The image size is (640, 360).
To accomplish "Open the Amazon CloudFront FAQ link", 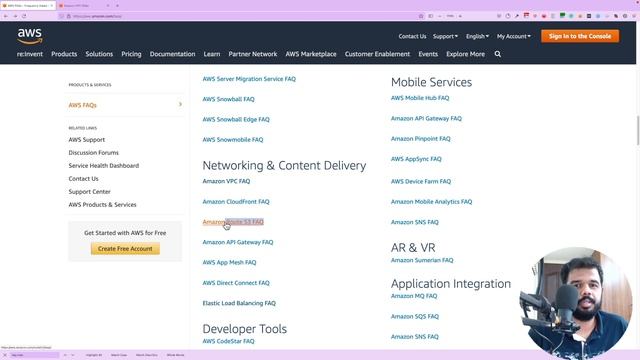I will pos(236,202).
